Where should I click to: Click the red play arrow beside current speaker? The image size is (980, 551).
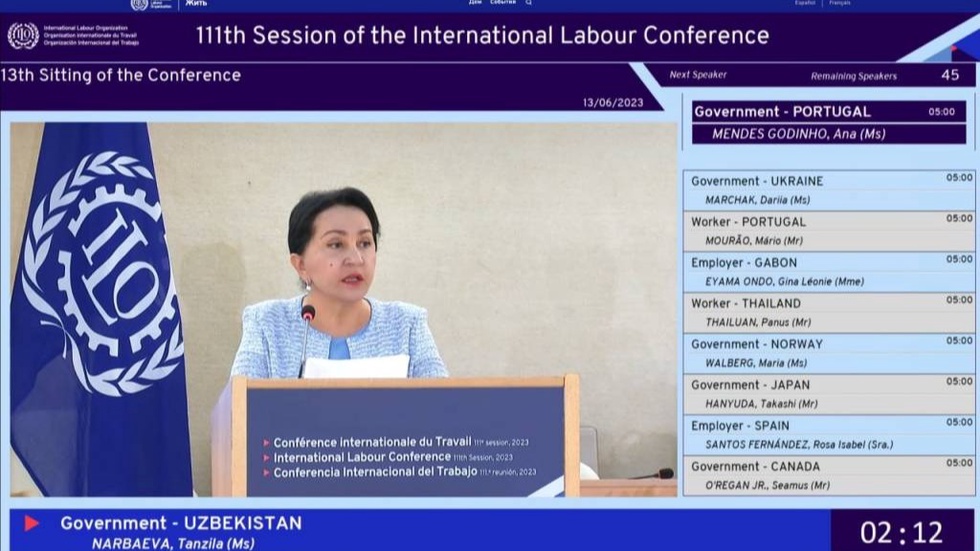coord(32,523)
